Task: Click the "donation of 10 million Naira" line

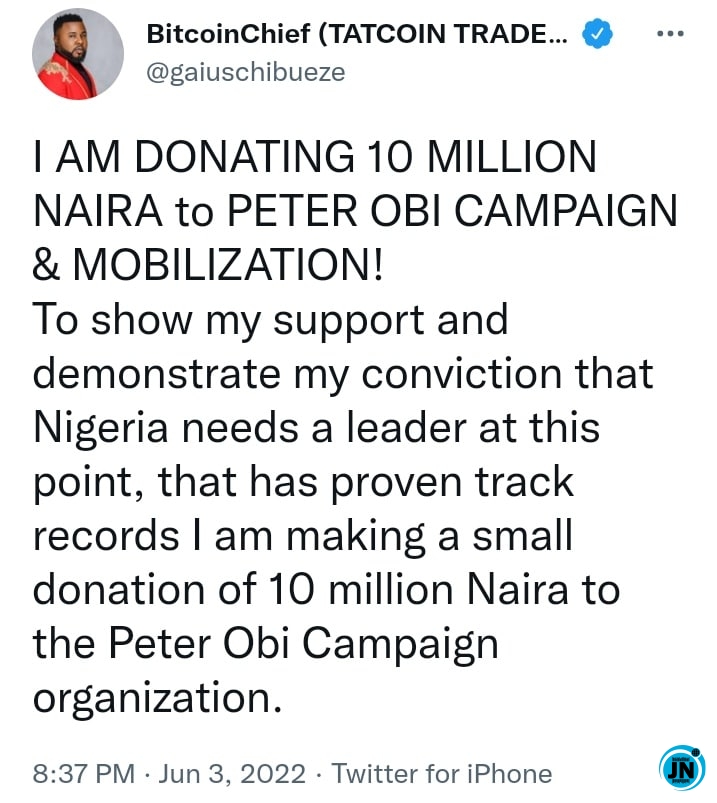Action: click(327, 589)
